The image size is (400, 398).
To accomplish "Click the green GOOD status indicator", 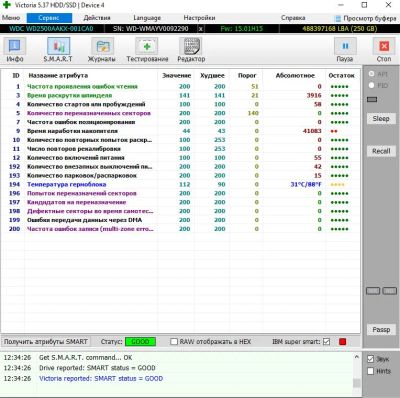I will pyautogui.click(x=140, y=342).
